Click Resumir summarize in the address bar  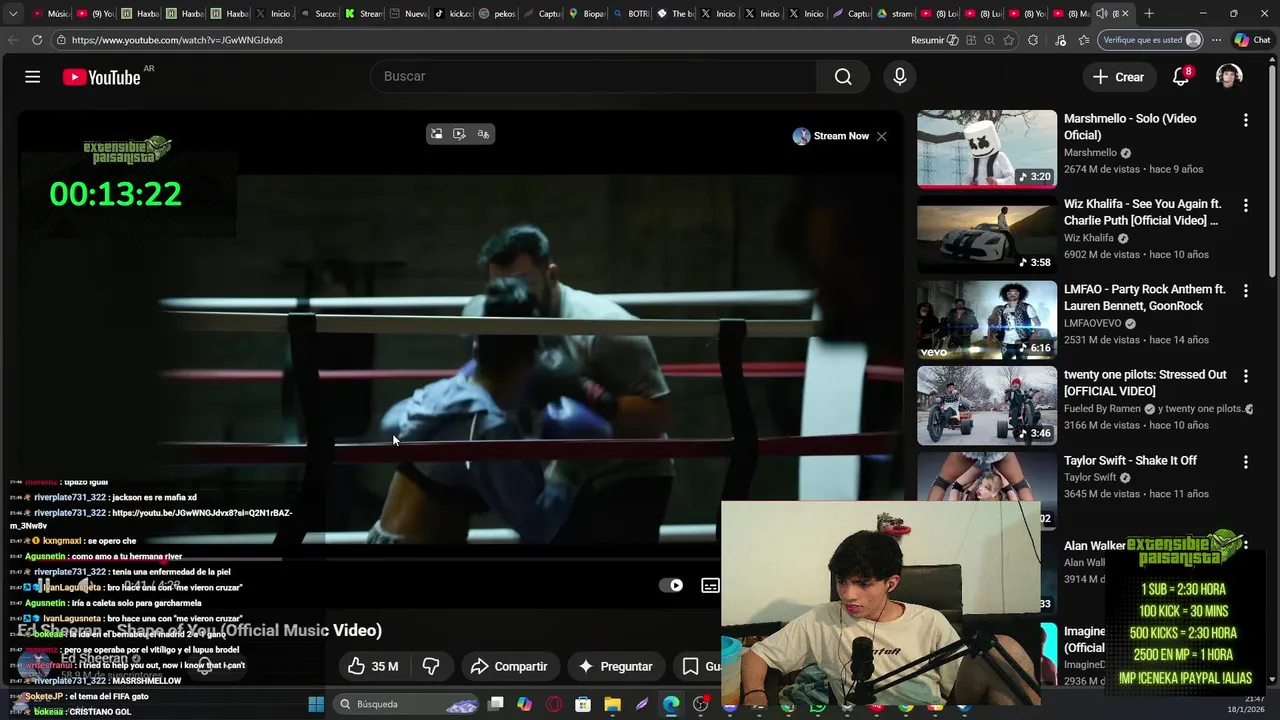point(934,40)
